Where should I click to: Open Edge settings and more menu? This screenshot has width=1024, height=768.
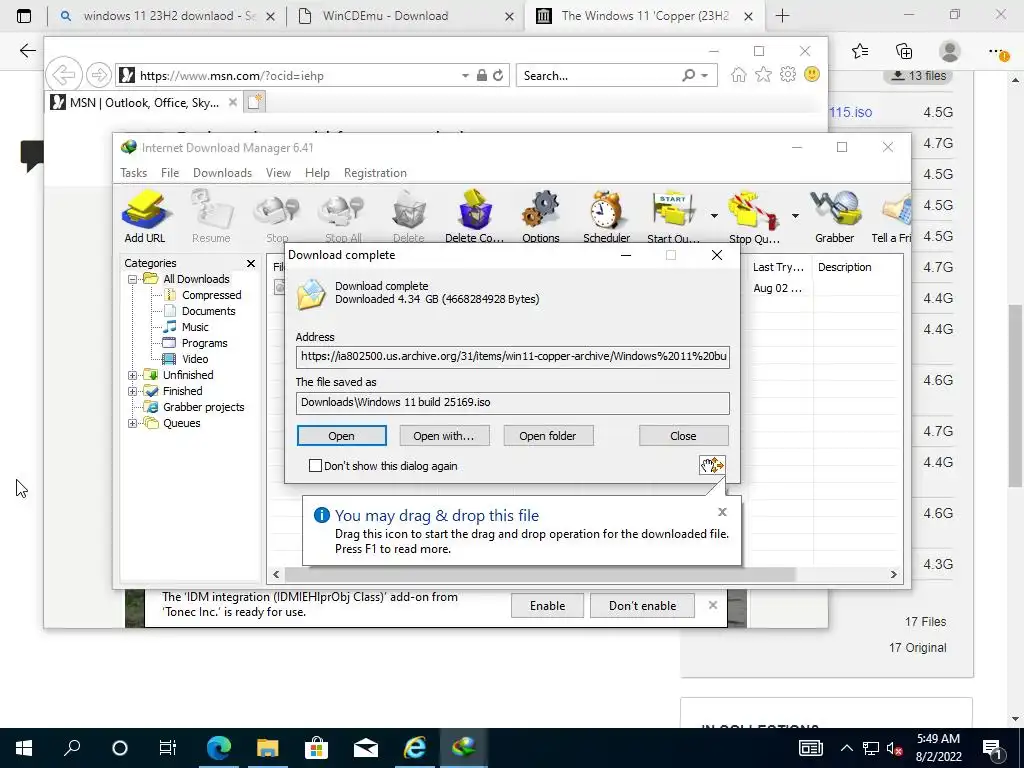coord(996,51)
